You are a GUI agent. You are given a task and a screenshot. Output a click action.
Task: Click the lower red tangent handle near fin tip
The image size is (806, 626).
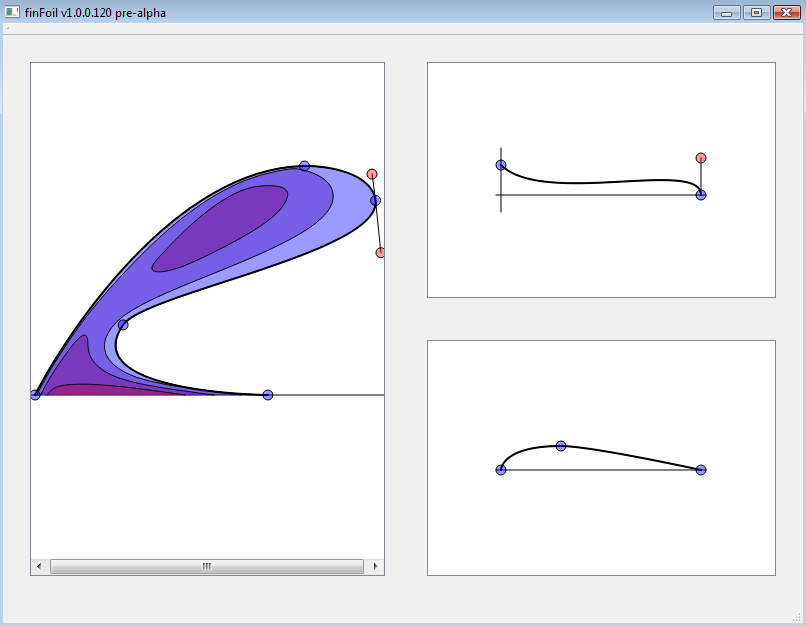tap(380, 252)
